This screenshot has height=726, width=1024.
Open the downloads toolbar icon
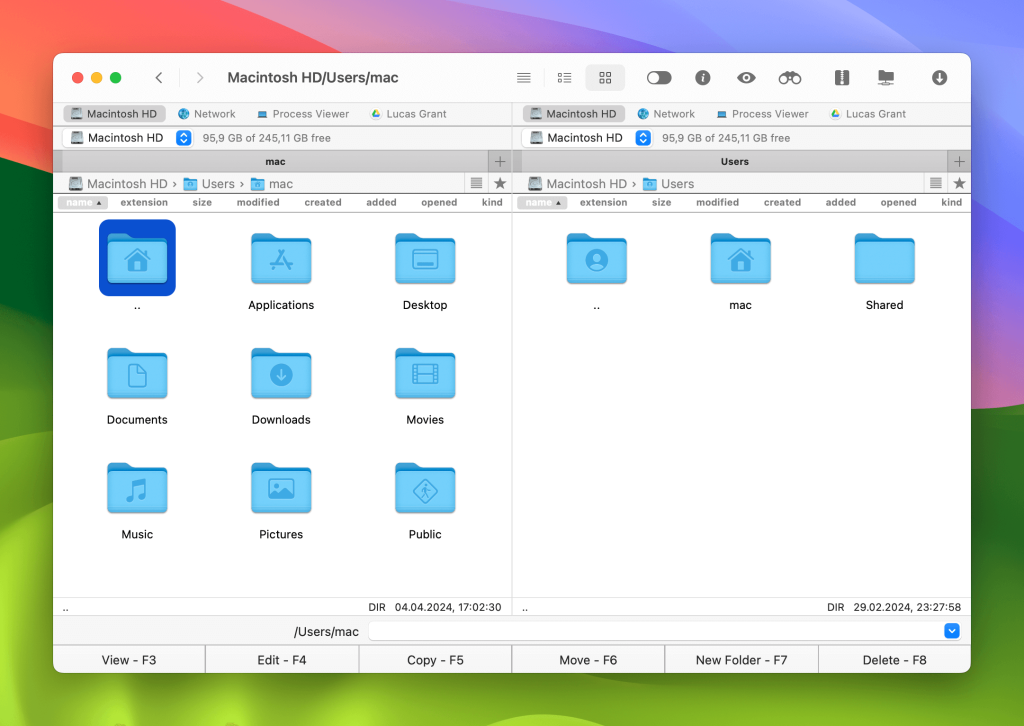(939, 77)
